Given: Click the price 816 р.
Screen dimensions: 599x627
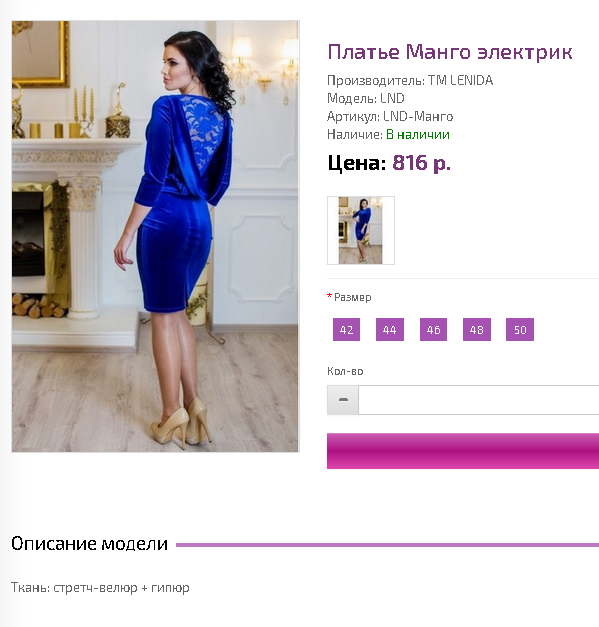Looking at the screenshot, I should [421, 163].
